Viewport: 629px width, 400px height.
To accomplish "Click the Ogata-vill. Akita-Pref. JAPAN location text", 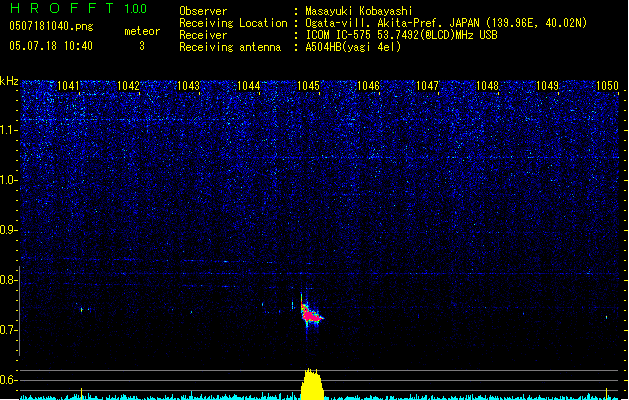I will click(446, 23).
